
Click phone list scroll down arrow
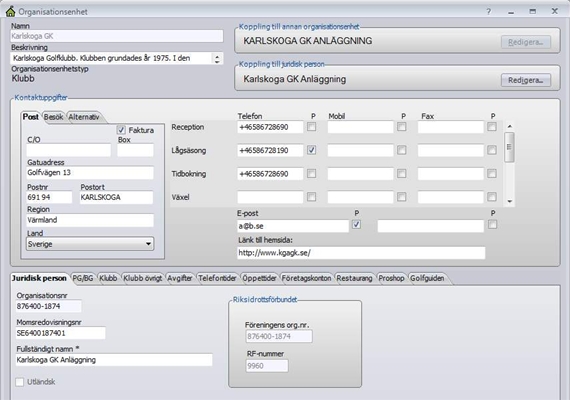510,201
